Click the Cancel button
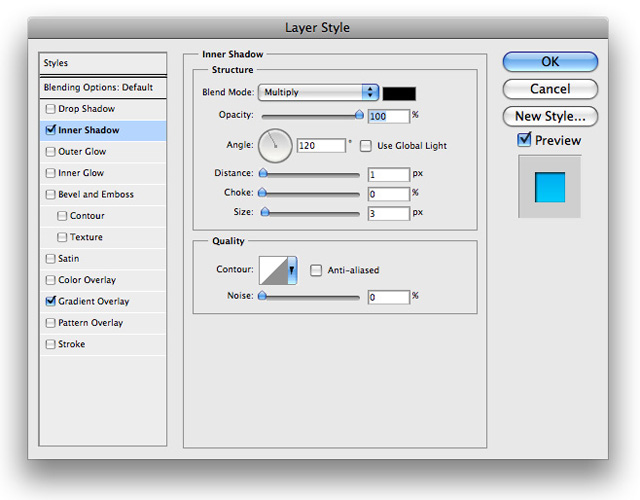The width and height of the screenshot is (640, 500). [x=550, y=89]
